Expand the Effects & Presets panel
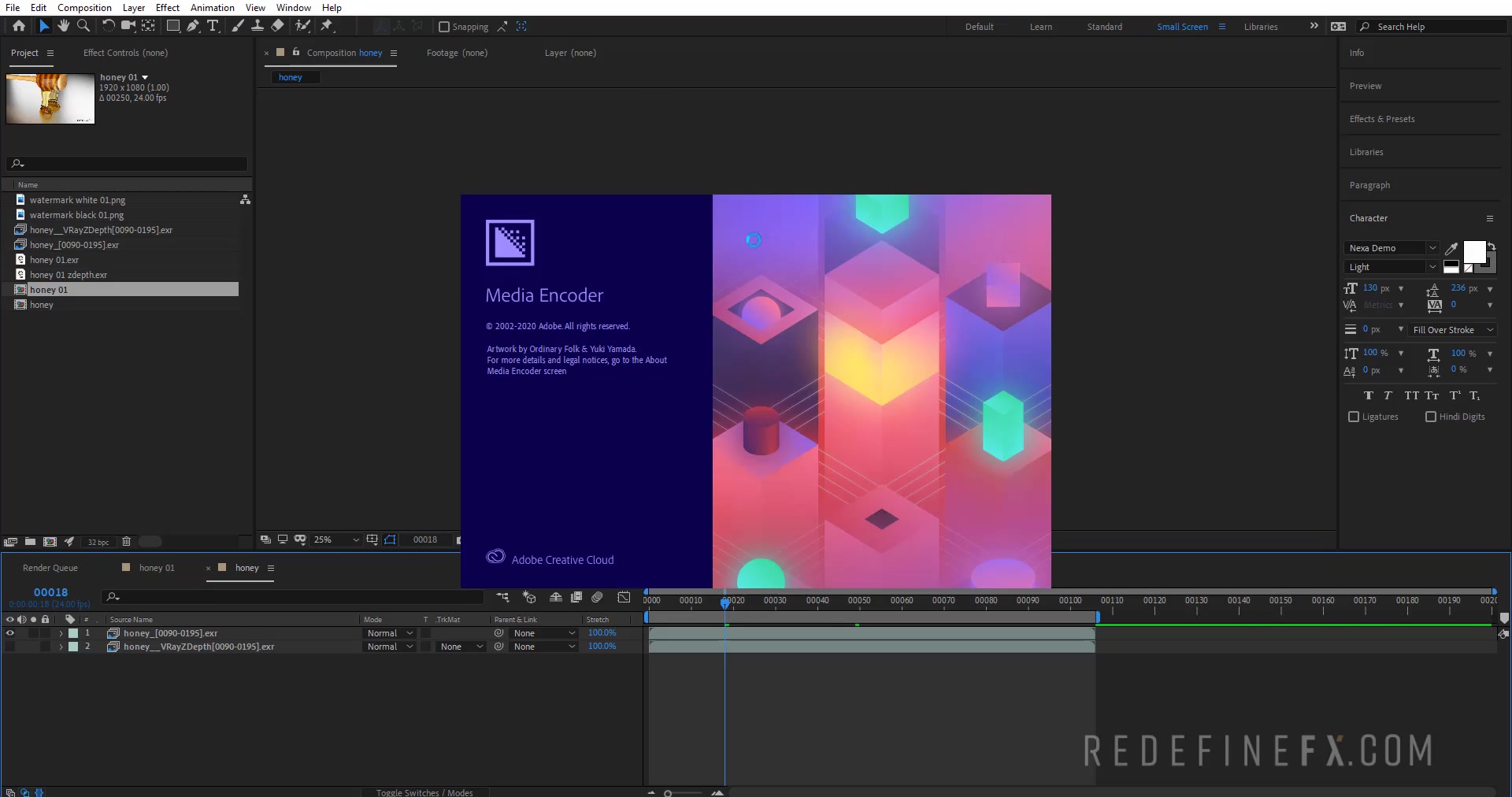 click(x=1382, y=119)
